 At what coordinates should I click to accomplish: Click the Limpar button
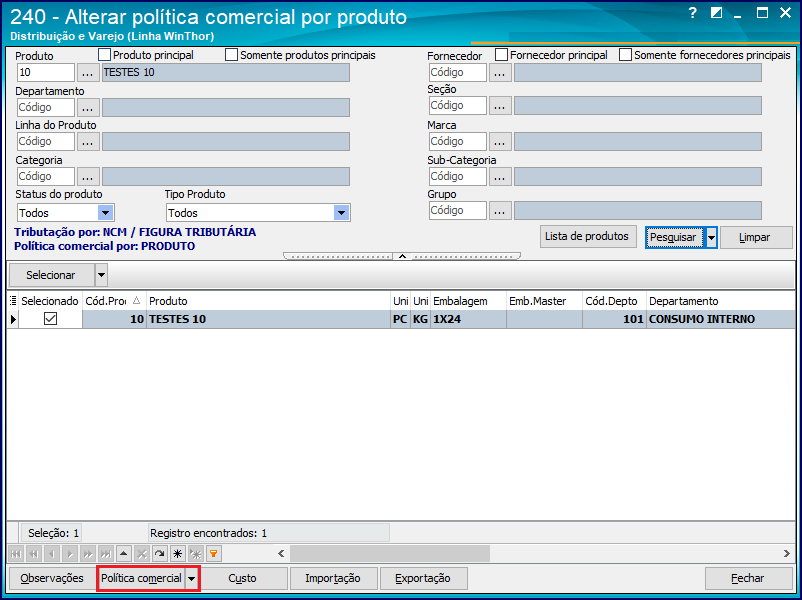click(x=755, y=238)
